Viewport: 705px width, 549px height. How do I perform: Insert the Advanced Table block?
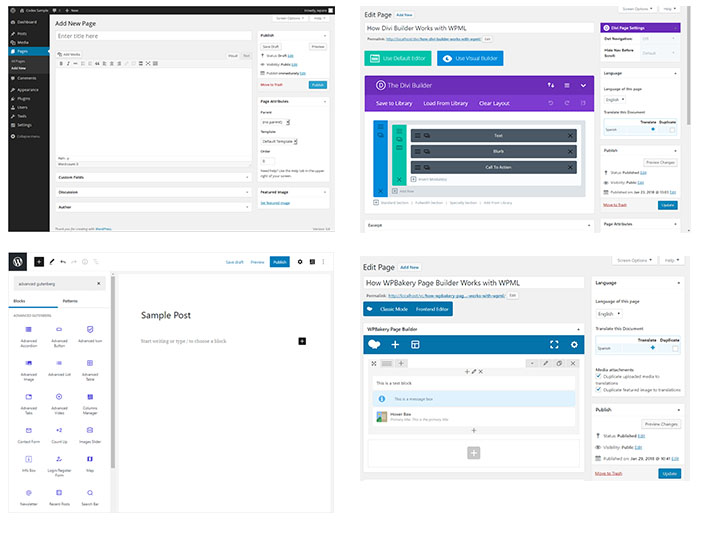pos(90,370)
